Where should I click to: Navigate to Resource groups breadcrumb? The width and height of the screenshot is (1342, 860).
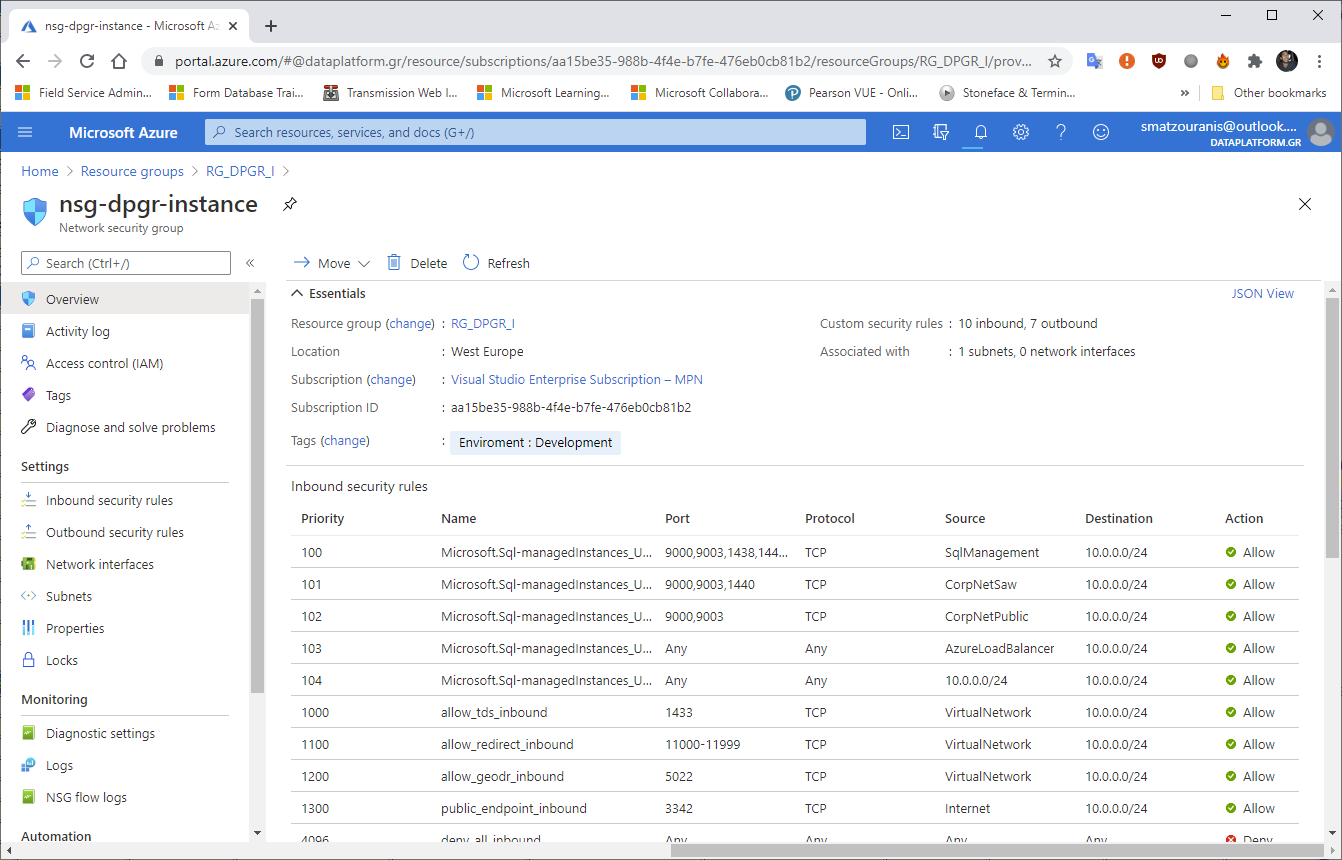pyautogui.click(x=132, y=171)
